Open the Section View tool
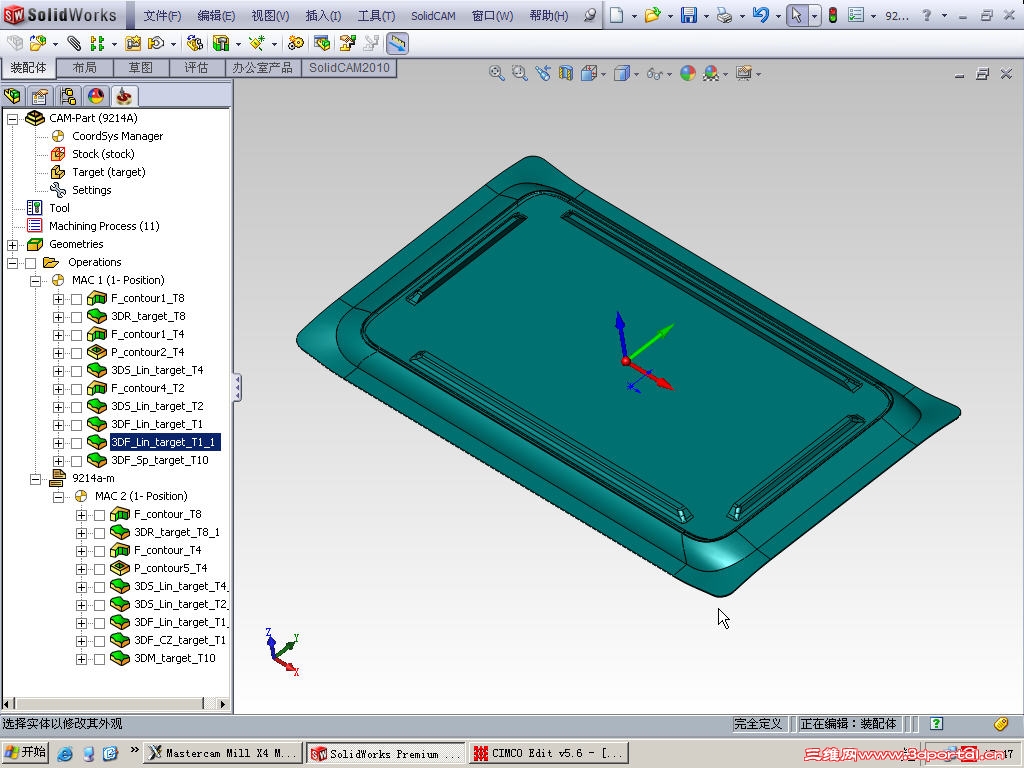This screenshot has height=768, width=1024. click(x=565, y=73)
